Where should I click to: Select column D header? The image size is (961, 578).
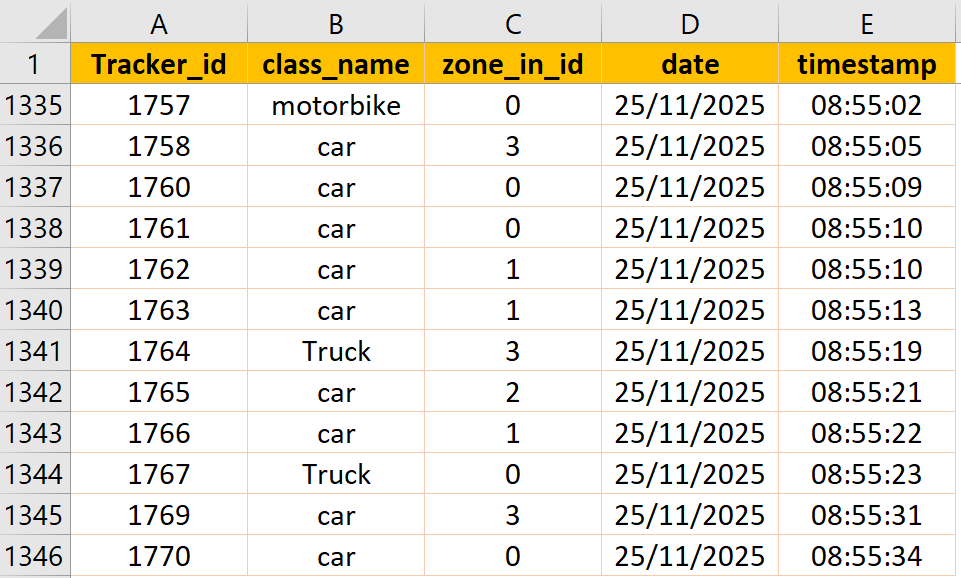coord(690,22)
